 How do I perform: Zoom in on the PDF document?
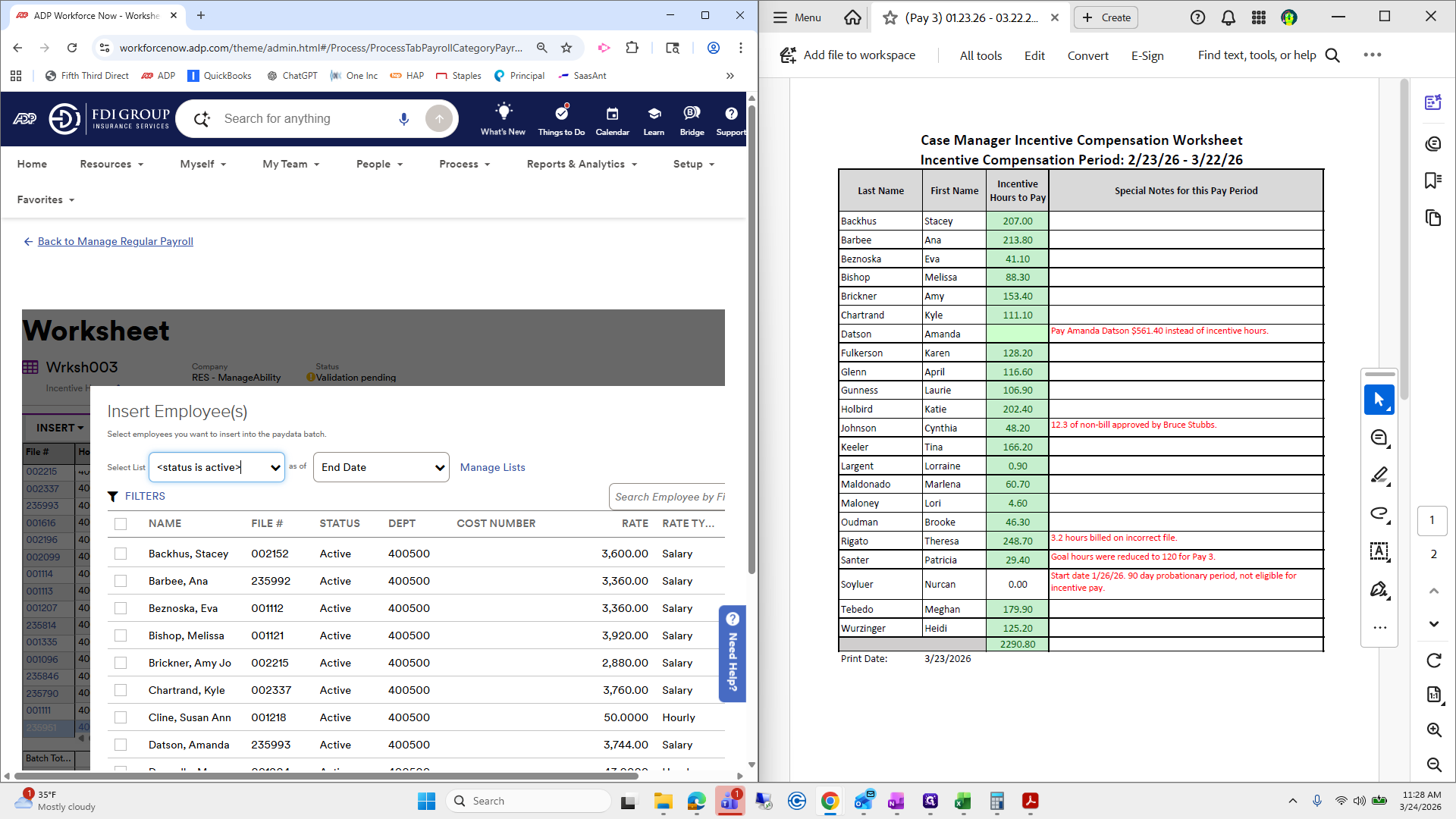point(1433,730)
